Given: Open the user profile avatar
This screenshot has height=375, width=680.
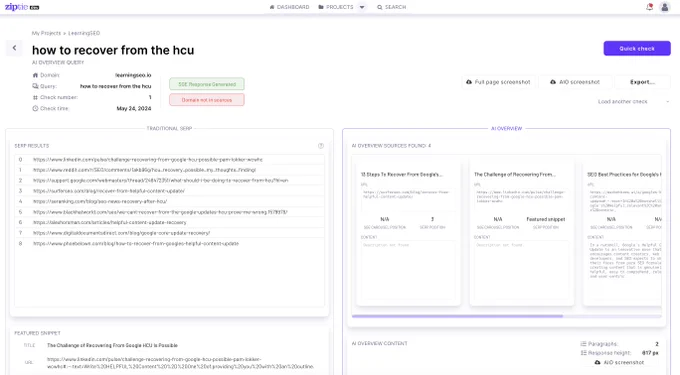Looking at the screenshot, I should [x=664, y=7].
